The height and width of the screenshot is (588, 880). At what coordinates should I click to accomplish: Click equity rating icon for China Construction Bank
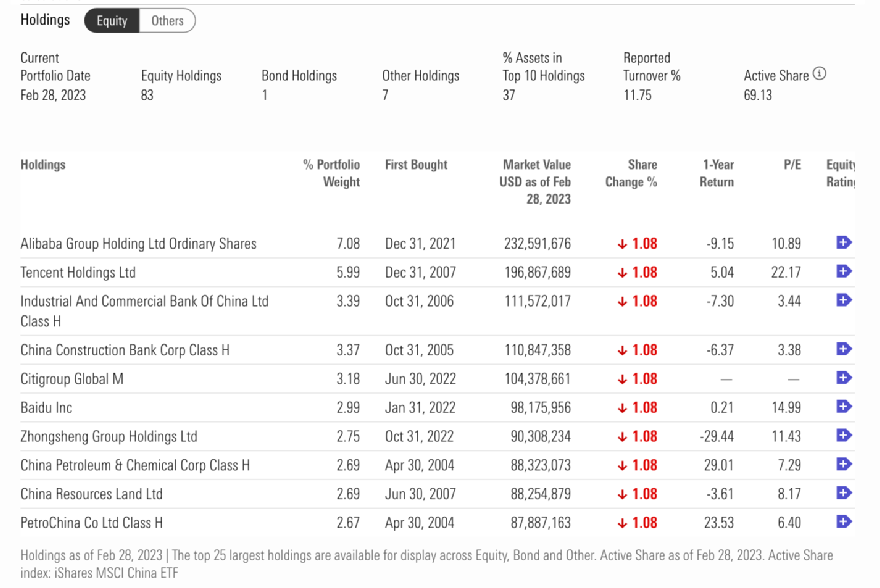click(843, 349)
